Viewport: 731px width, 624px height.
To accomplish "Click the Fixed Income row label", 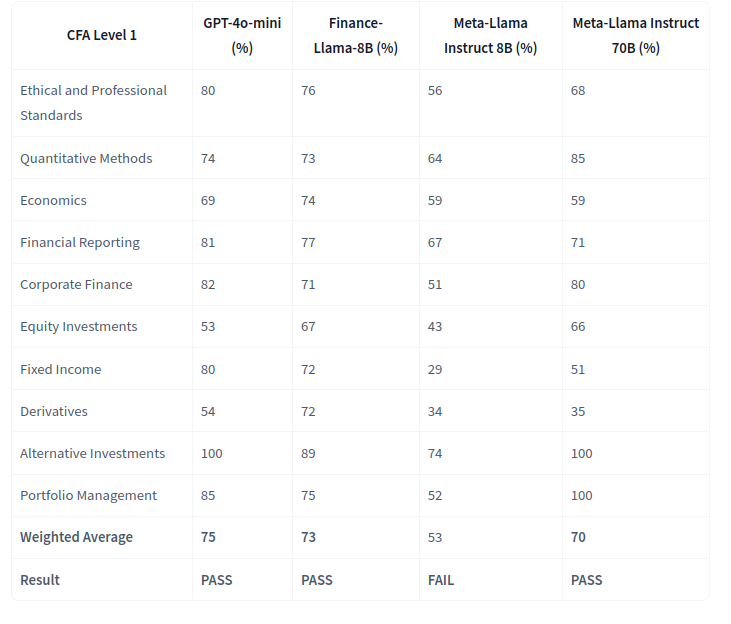I will [x=60, y=369].
